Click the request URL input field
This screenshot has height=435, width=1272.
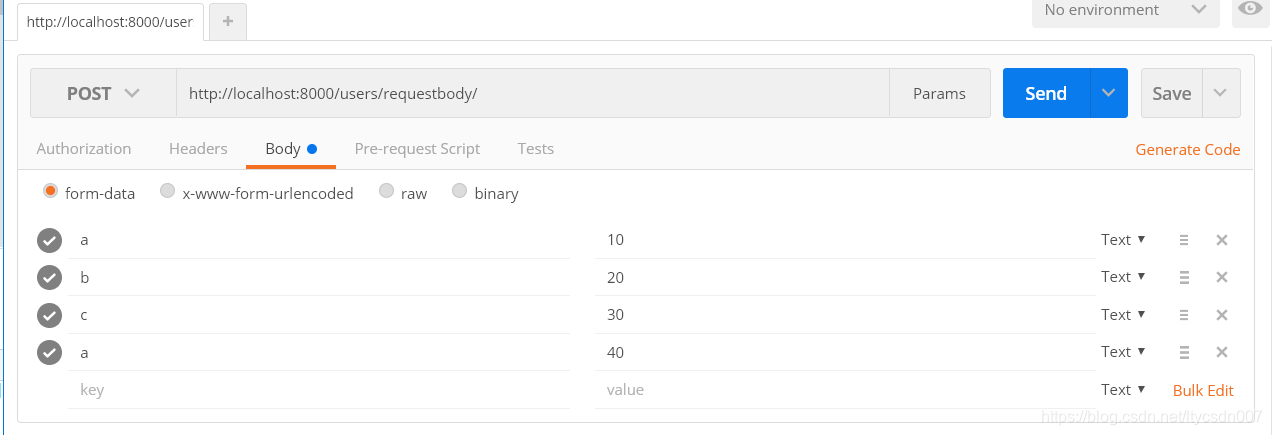click(530, 93)
